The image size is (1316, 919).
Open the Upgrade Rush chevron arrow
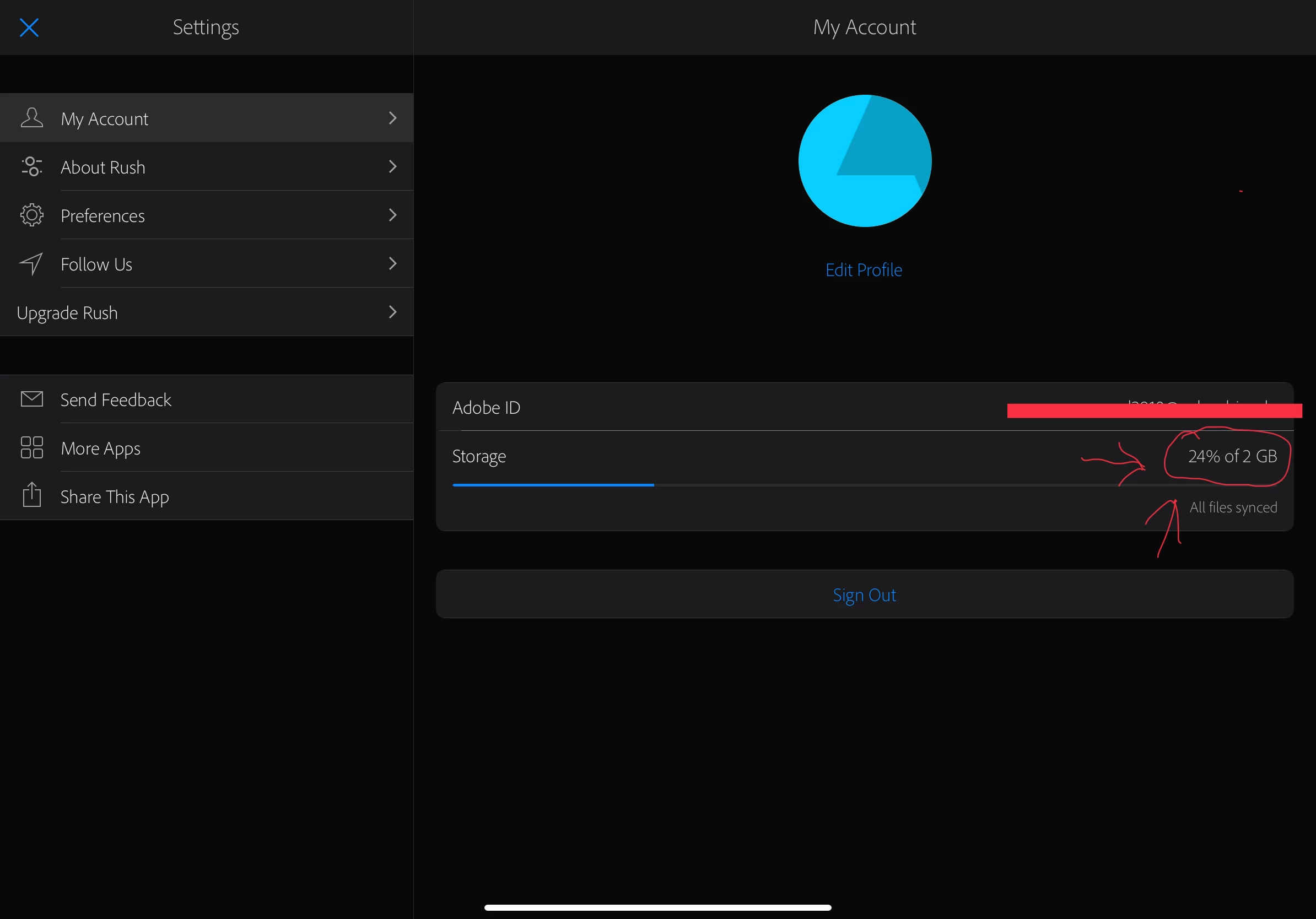[392, 312]
